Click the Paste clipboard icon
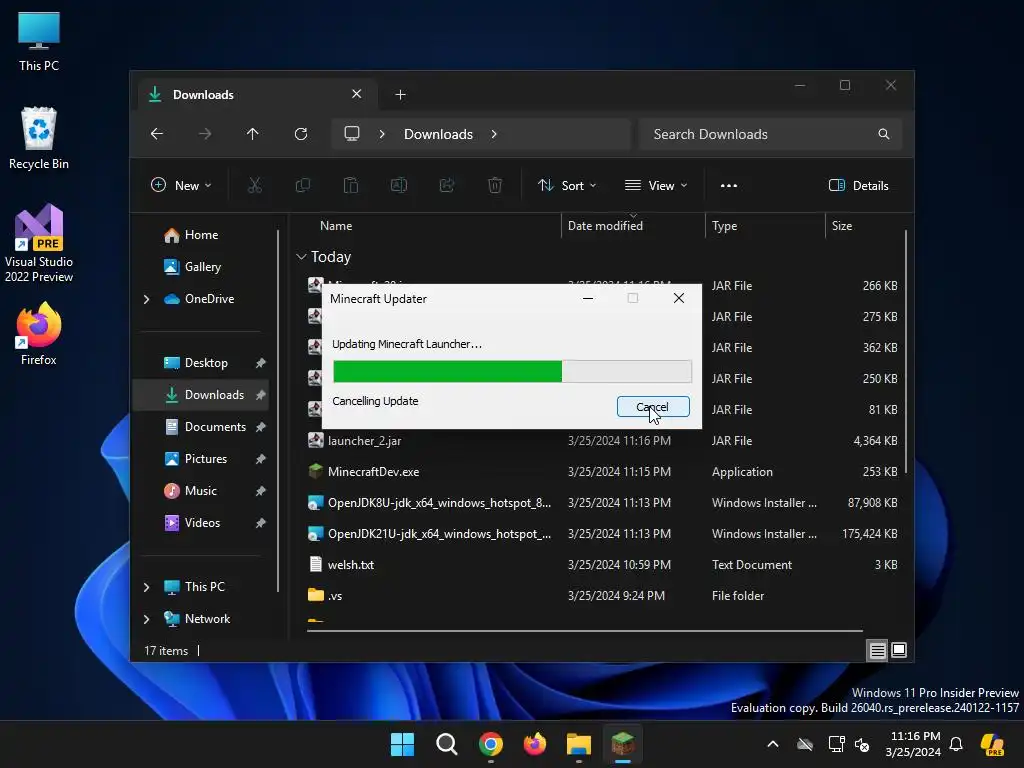 coord(351,185)
